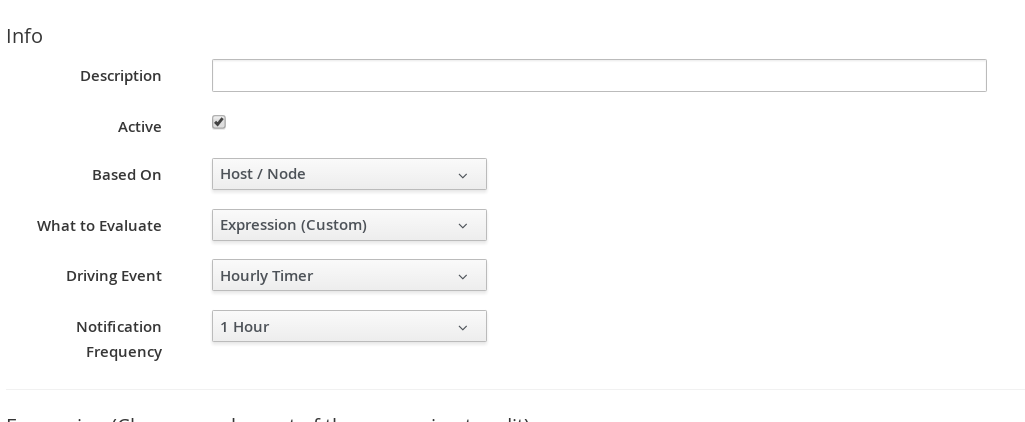Click the Active label text

pos(140,127)
